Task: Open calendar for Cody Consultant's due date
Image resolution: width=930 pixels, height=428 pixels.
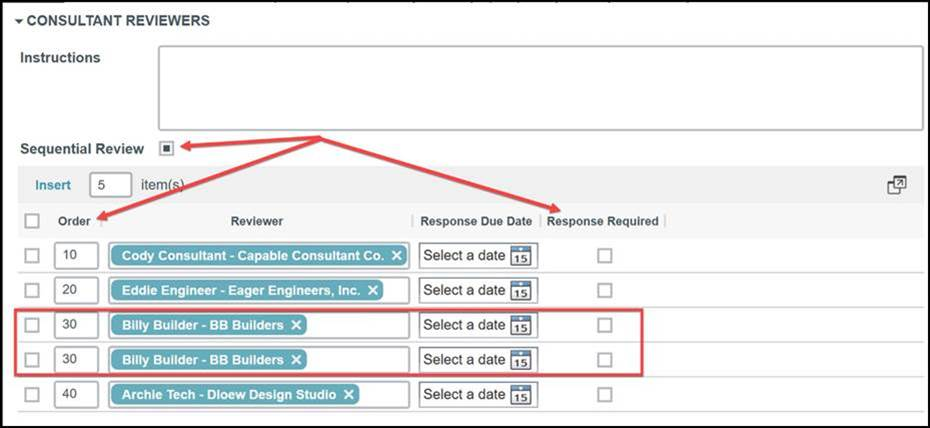Action: [523, 256]
